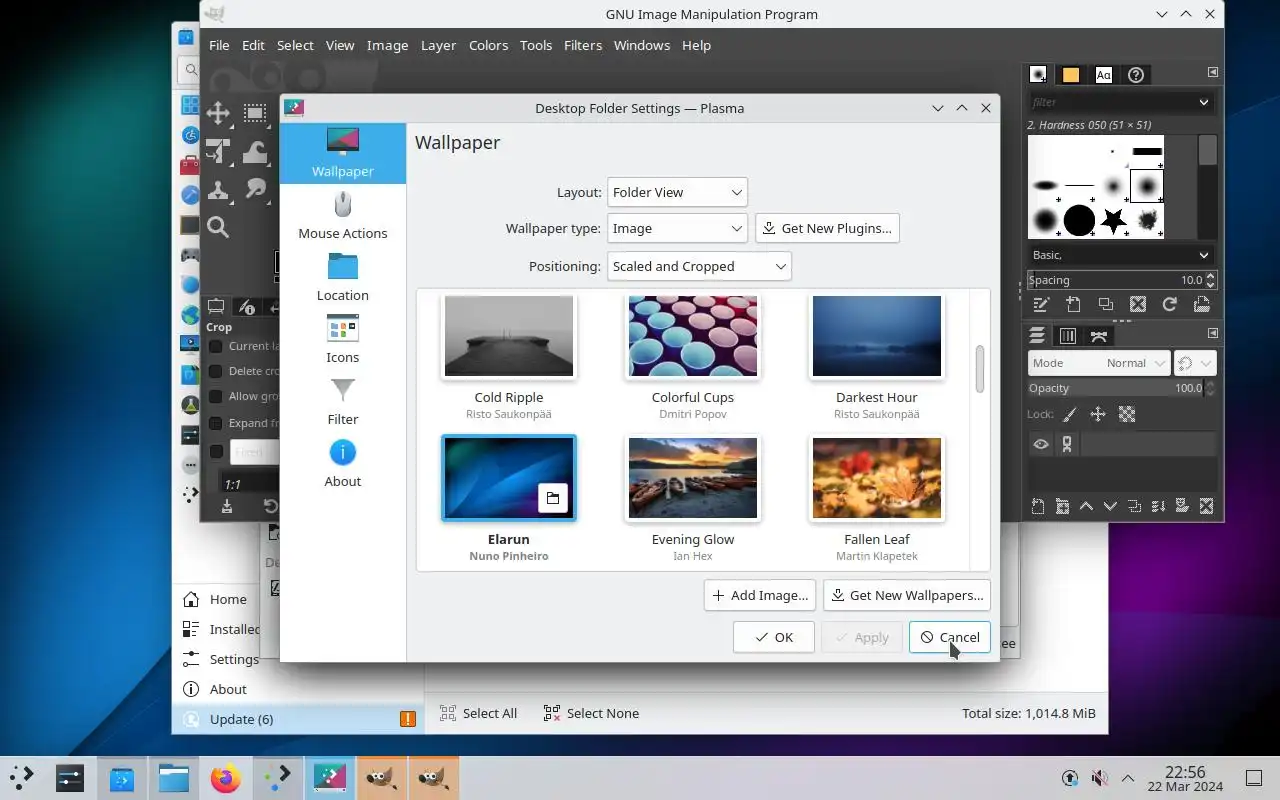Screen dimensions: 1280x800
Task: Open the Layout dropdown showing Folder View
Action: tap(677, 192)
